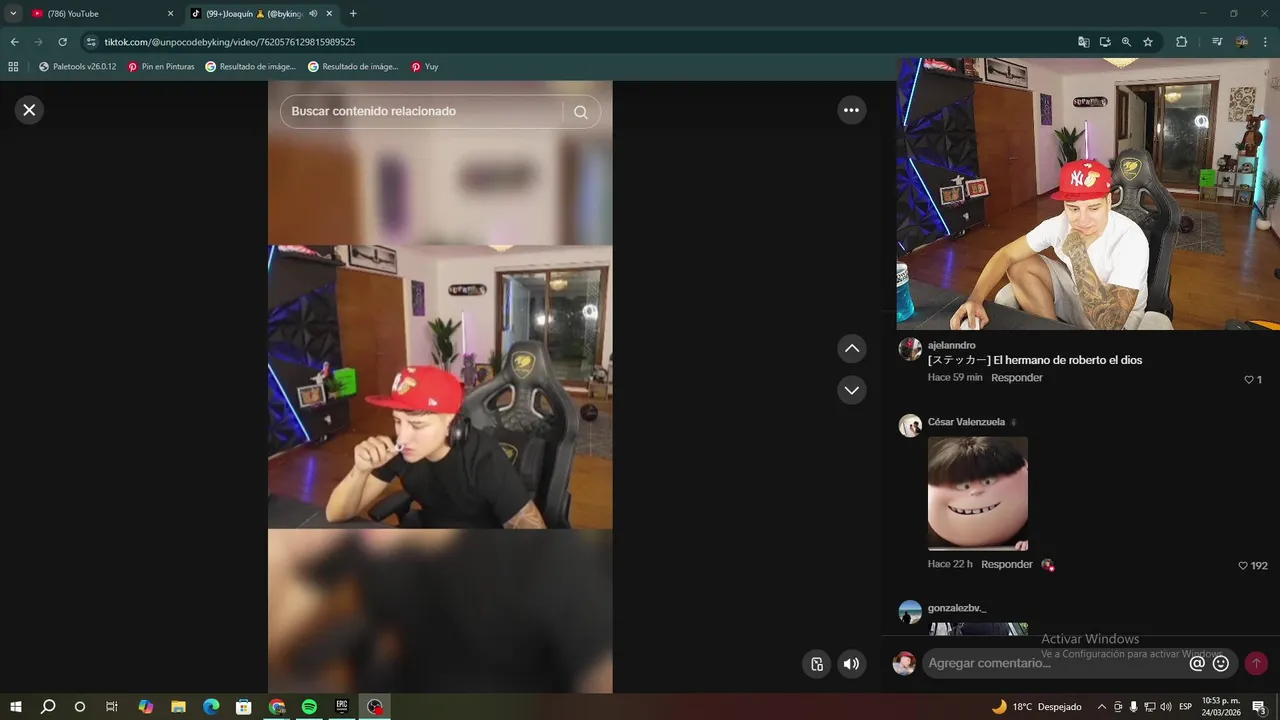Mute the TikTok tab via audio indicator
Viewport: 1280px width, 720px height.
click(x=313, y=14)
